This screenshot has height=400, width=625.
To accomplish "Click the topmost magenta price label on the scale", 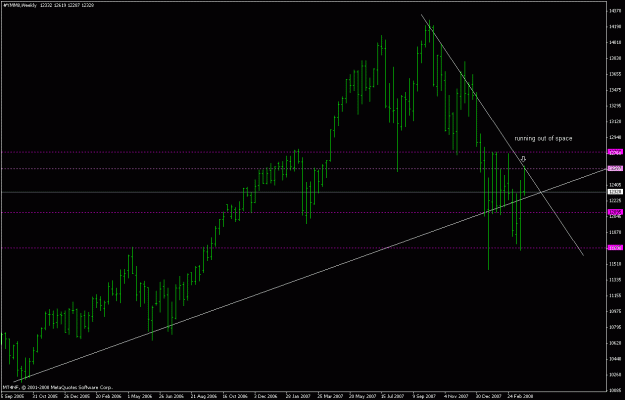I will click(x=613, y=152).
